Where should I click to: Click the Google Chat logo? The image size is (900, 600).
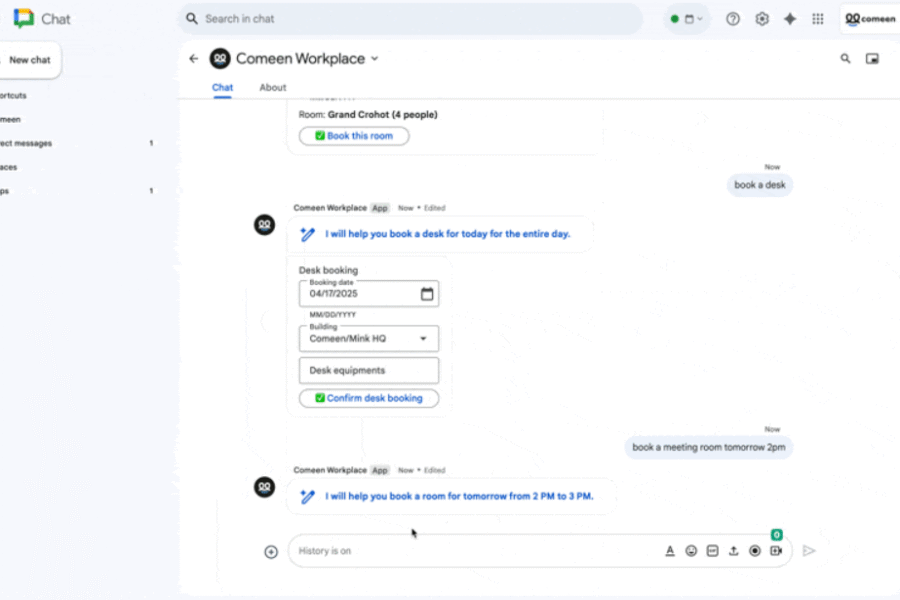tap(24, 18)
